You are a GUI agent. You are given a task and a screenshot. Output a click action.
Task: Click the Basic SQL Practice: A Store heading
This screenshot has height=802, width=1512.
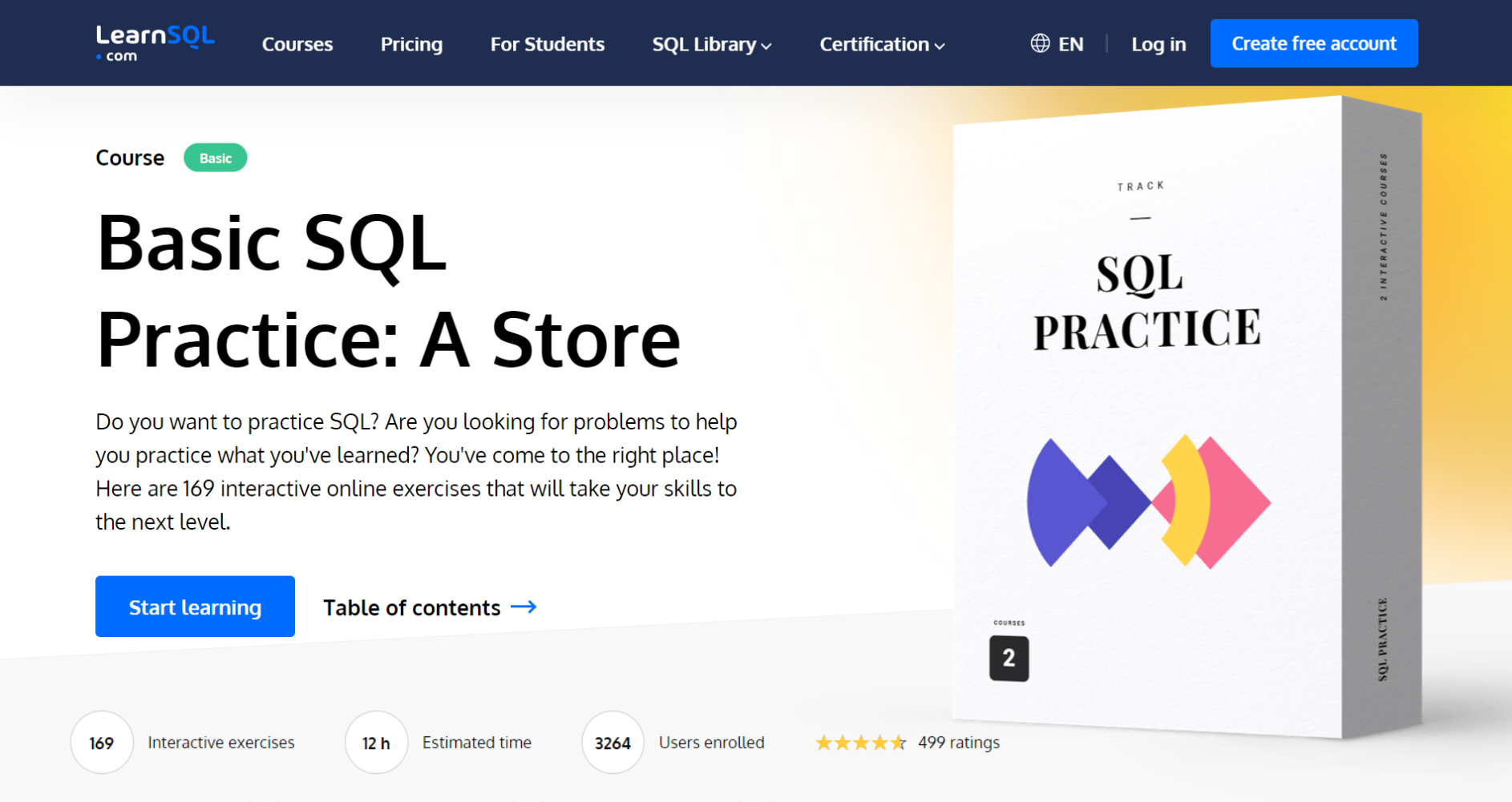click(x=389, y=290)
